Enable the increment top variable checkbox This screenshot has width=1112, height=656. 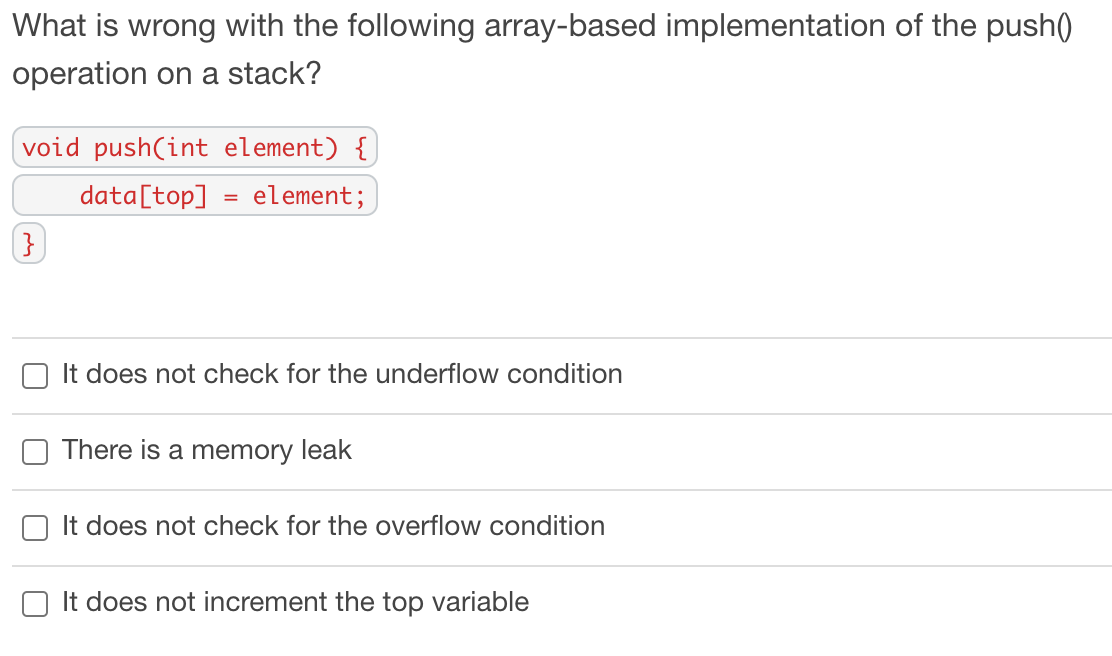point(35,604)
